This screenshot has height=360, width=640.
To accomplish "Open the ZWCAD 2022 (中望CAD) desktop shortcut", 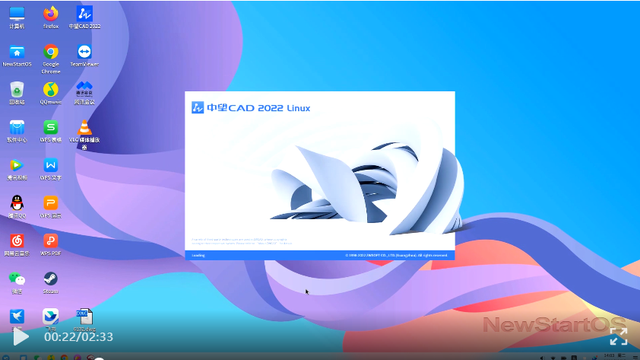I will [x=84, y=18].
